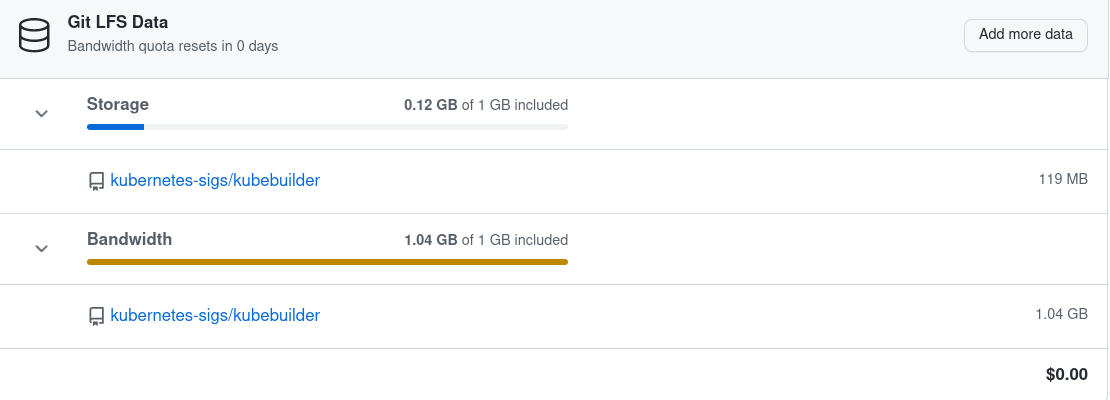Click the Bandwidth quota resets notice

coord(172,46)
